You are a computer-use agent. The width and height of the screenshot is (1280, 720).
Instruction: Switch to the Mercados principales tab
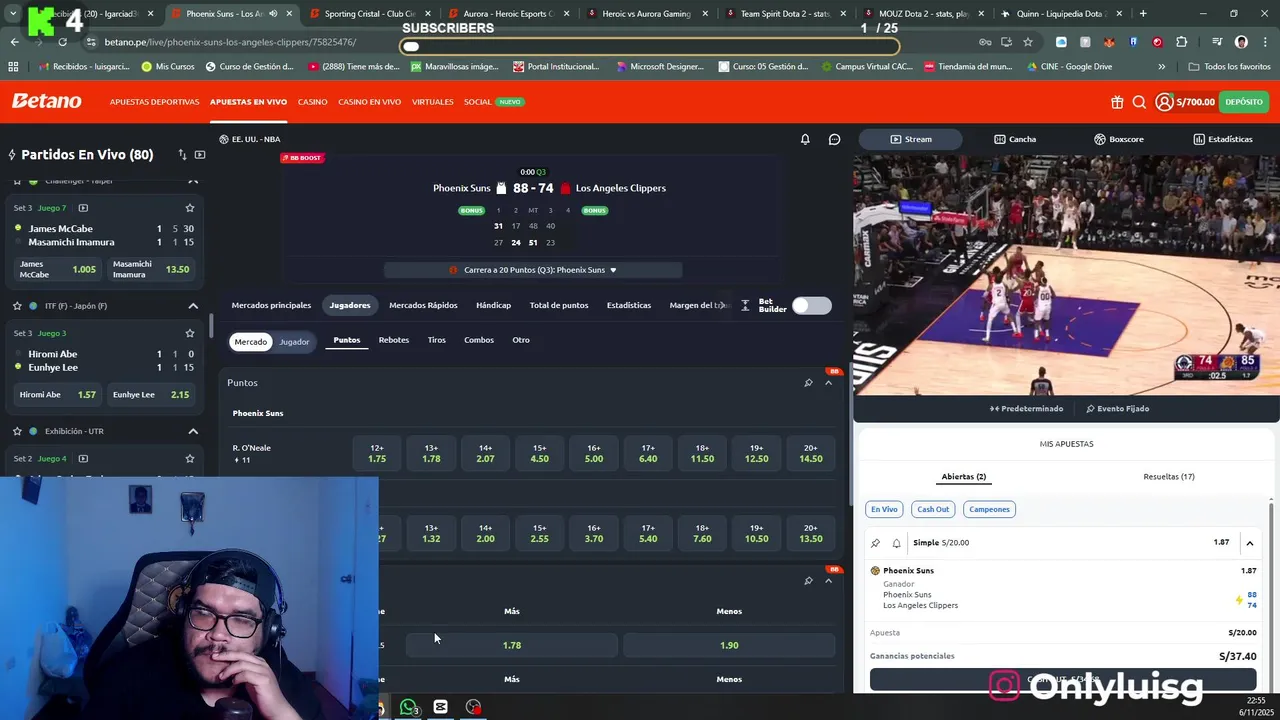[x=271, y=305]
